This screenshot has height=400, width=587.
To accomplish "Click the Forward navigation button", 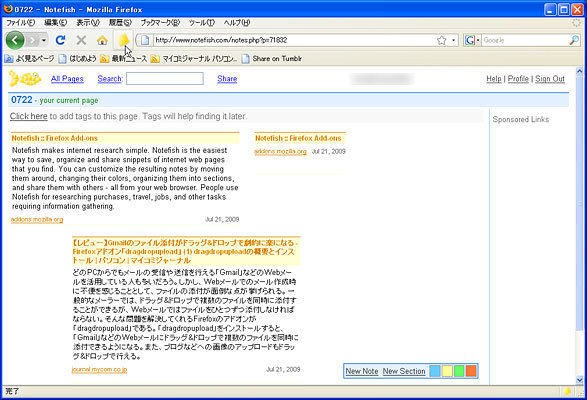I will pyautogui.click(x=33, y=40).
